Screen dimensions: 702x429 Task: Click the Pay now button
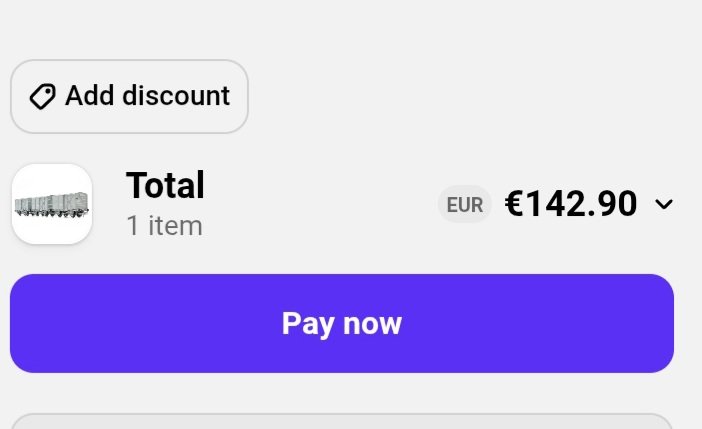(342, 323)
